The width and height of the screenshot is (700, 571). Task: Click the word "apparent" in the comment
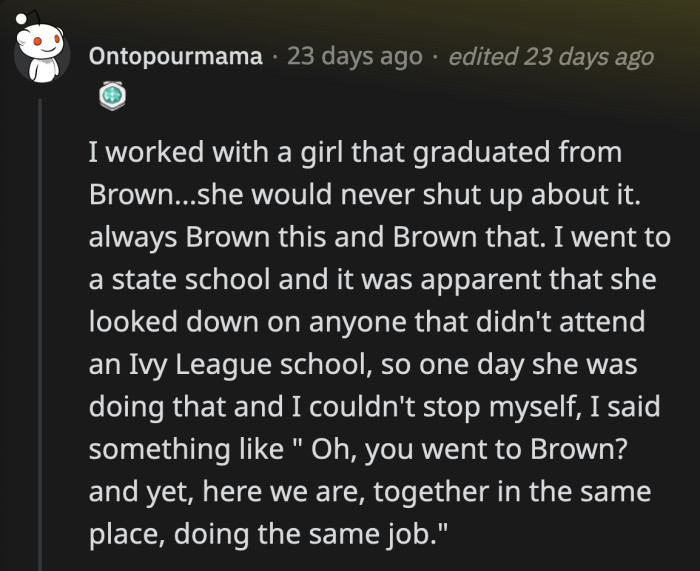[x=480, y=281]
